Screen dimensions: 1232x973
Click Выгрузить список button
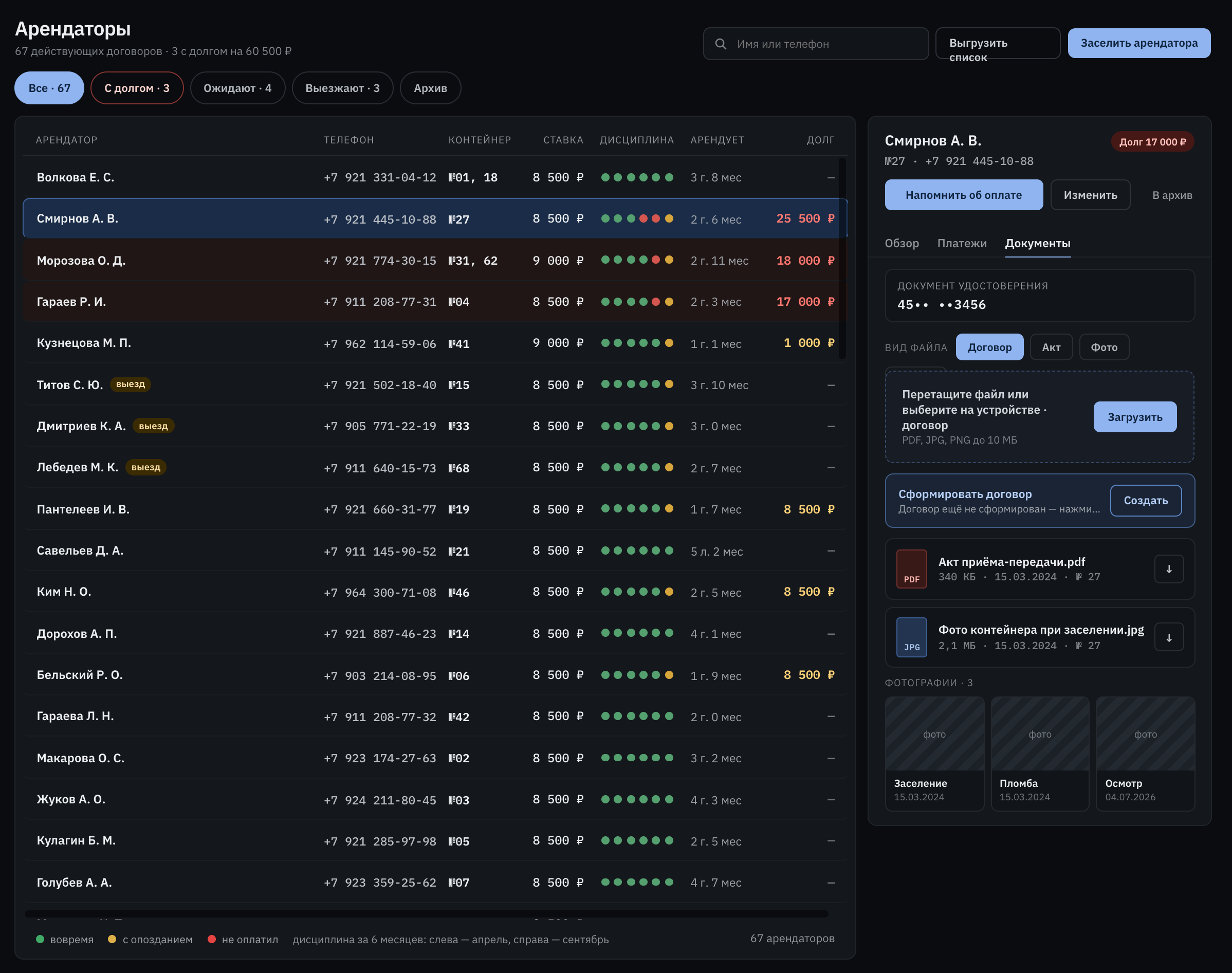(997, 43)
